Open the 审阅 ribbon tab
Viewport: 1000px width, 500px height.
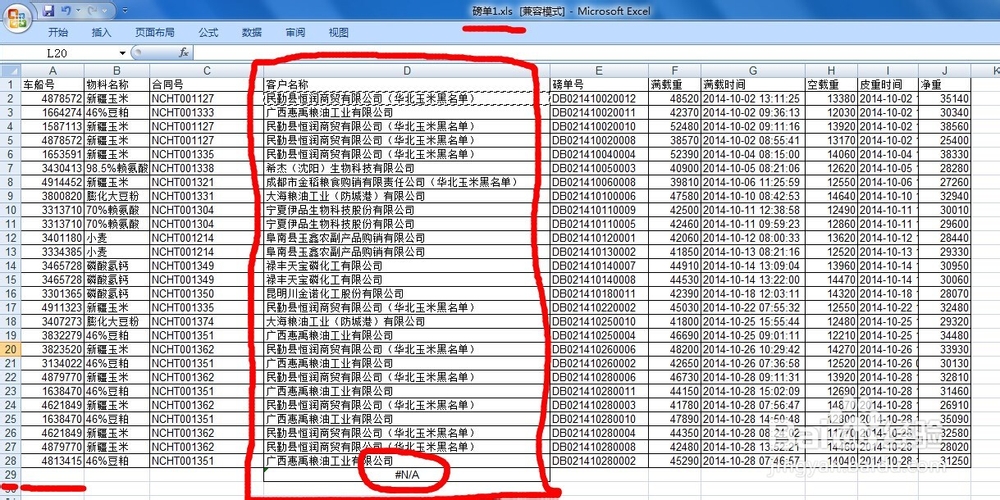[295, 33]
